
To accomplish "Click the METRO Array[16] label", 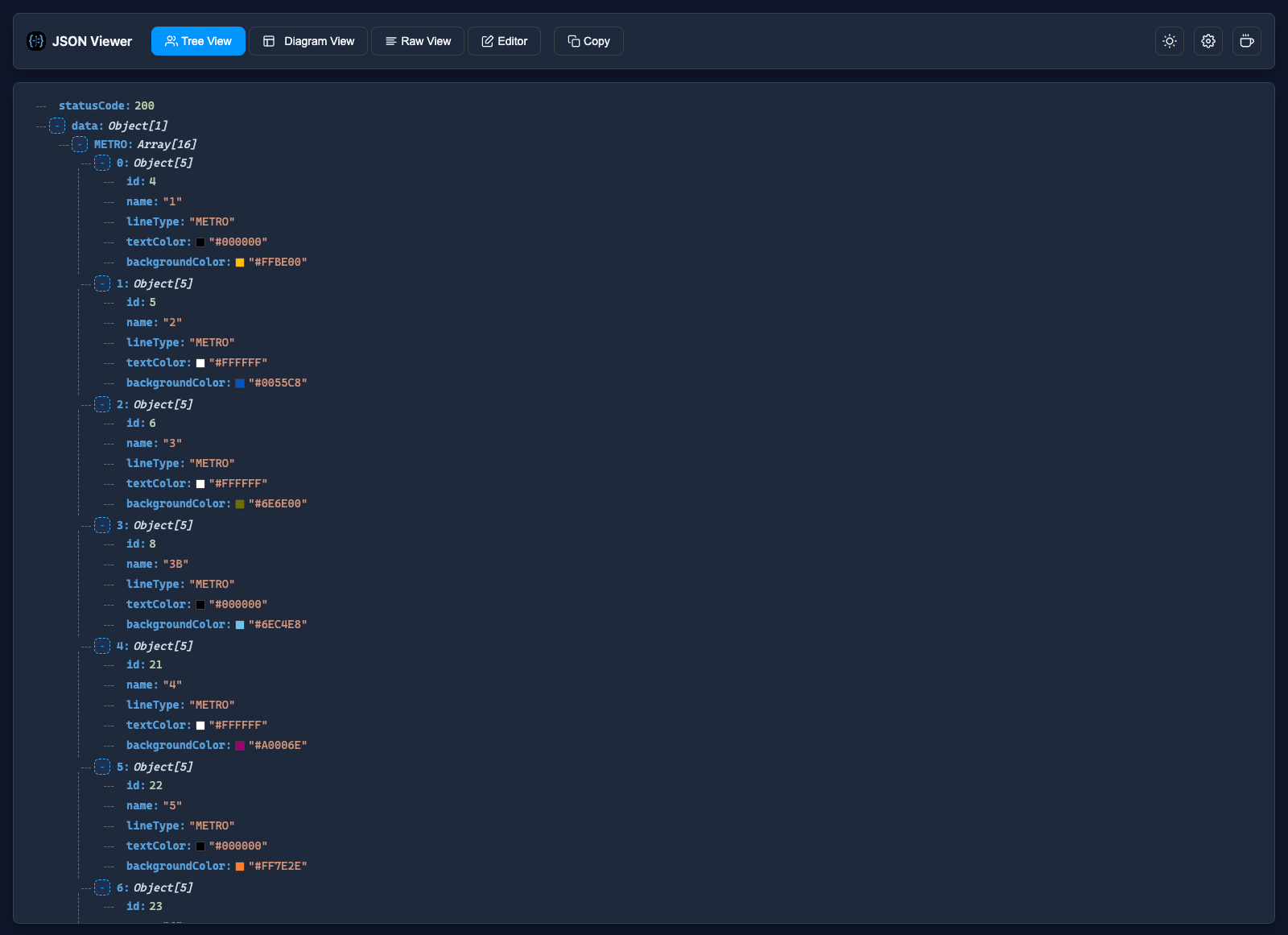I will (145, 144).
